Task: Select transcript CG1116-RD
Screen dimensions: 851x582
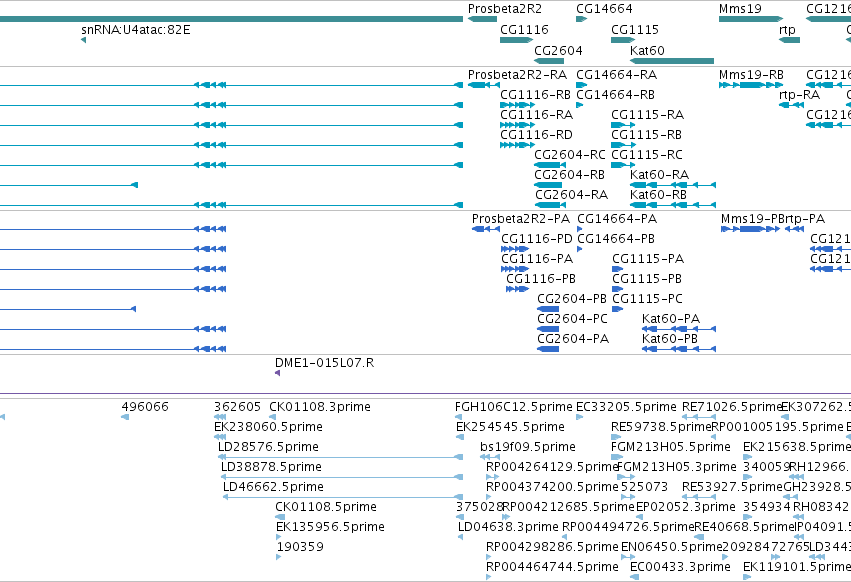Action: tap(536, 135)
